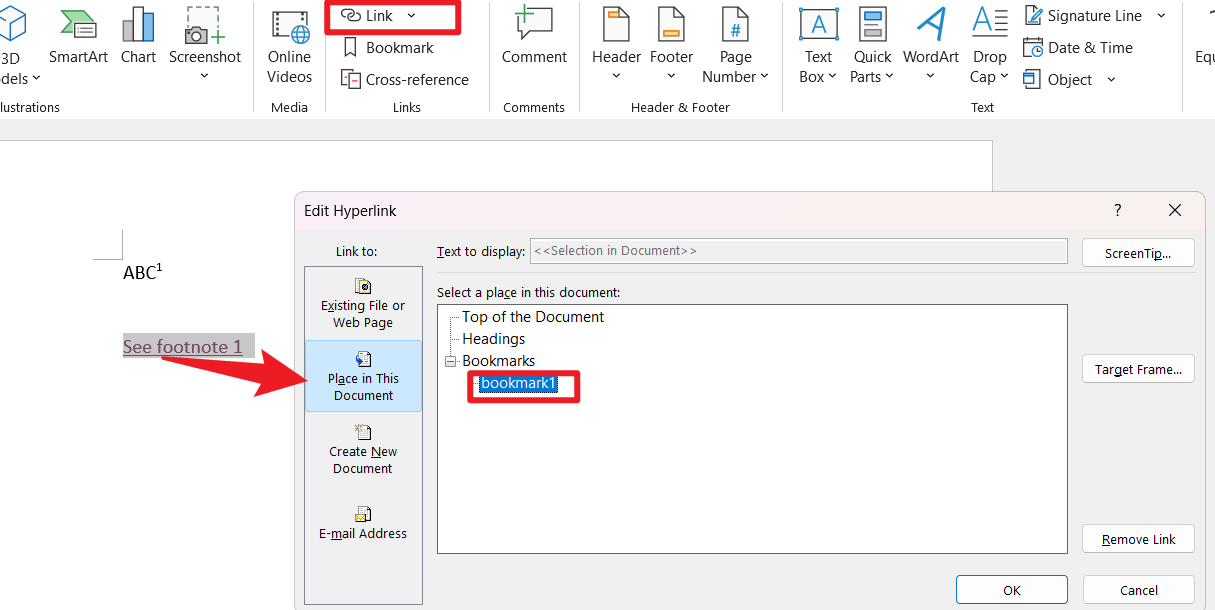Select the Bookmarks tree item

(x=498, y=361)
